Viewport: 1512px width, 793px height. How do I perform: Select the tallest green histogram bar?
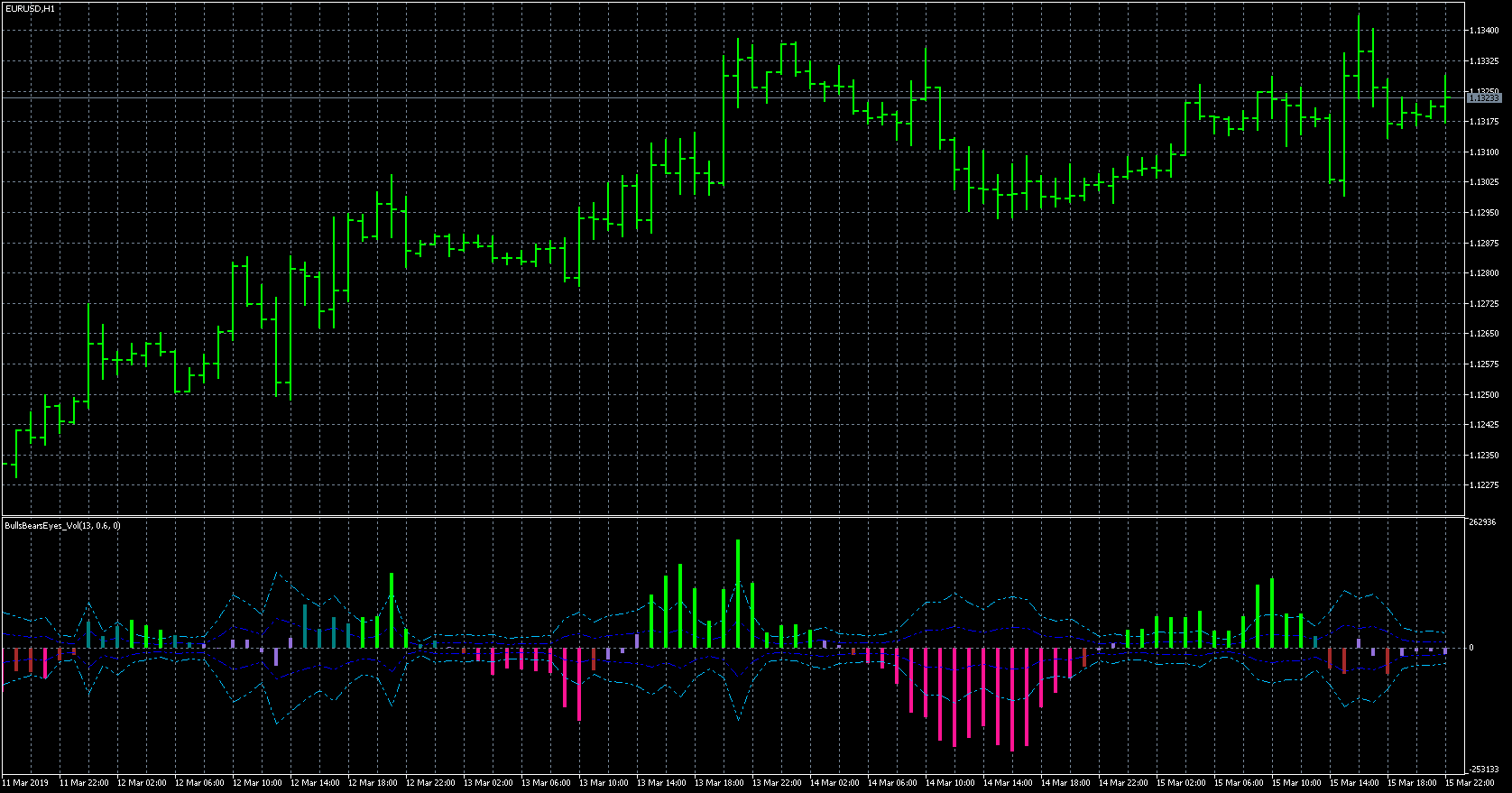(738, 594)
